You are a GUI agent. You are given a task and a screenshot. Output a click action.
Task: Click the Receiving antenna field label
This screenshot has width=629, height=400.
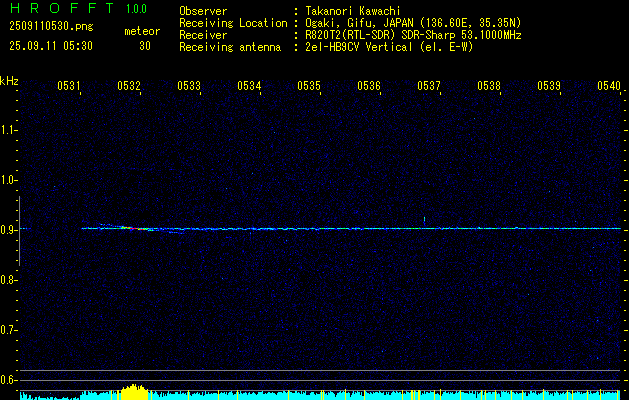(x=230, y=47)
